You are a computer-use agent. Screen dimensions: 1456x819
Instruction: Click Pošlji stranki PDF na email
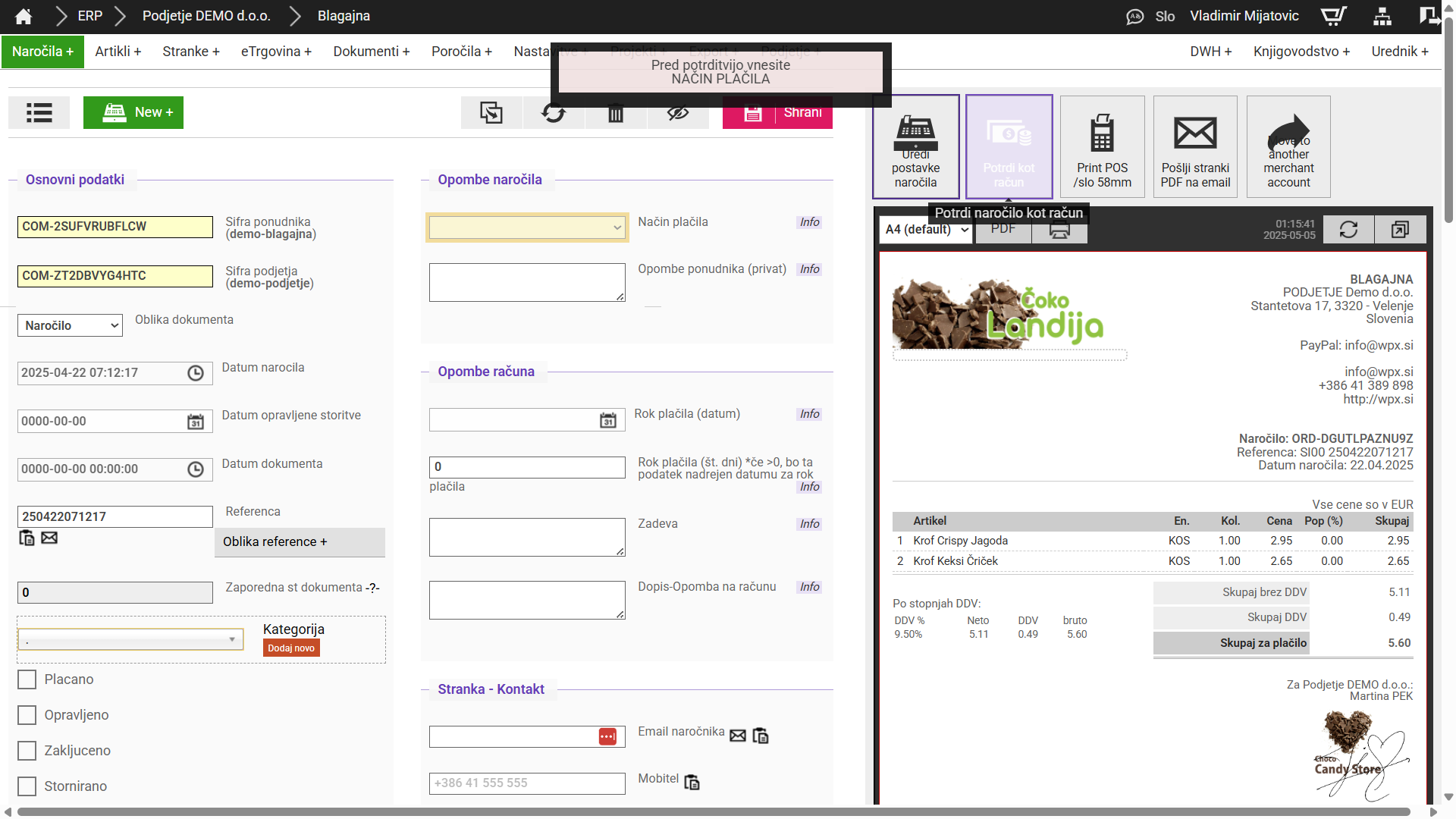click(x=1195, y=147)
